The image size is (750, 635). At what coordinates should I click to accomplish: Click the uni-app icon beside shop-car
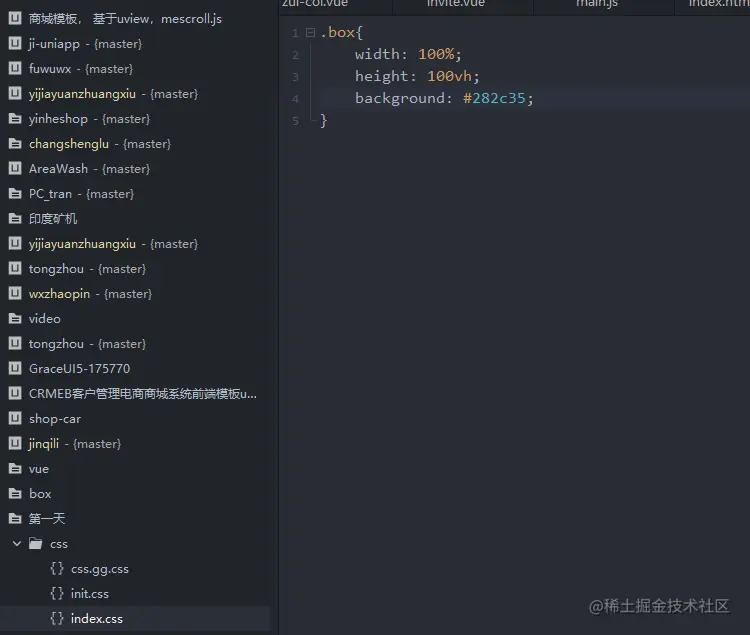coord(15,418)
